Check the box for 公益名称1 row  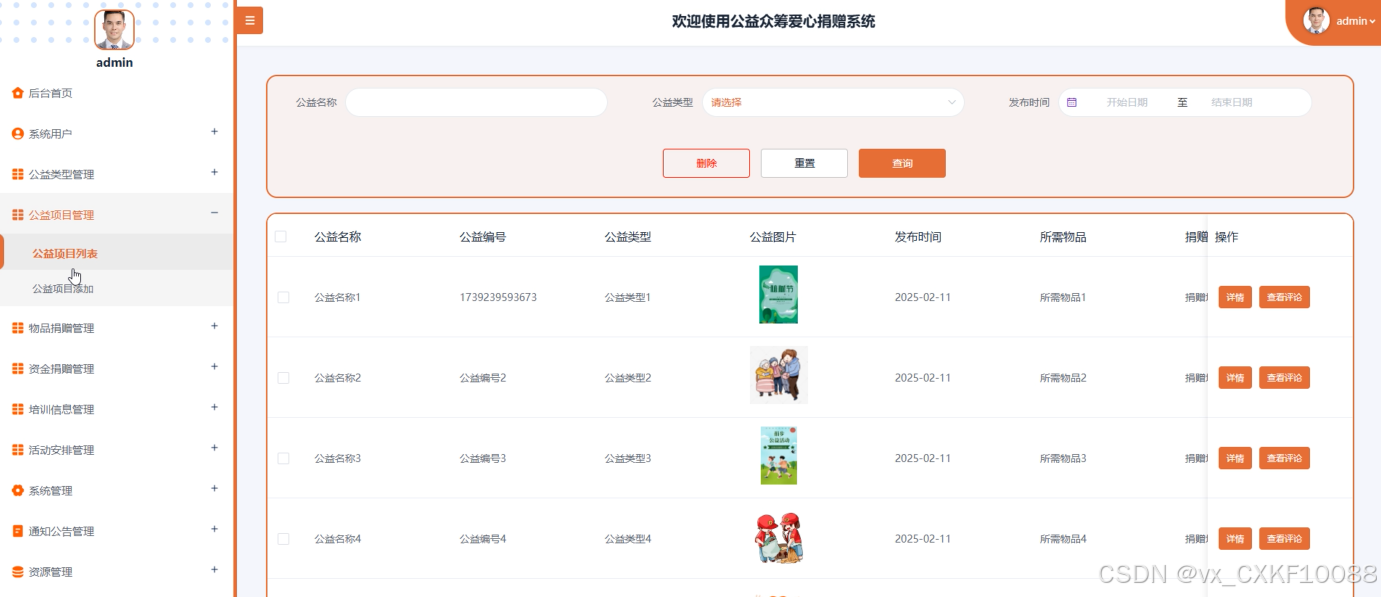[x=283, y=297]
